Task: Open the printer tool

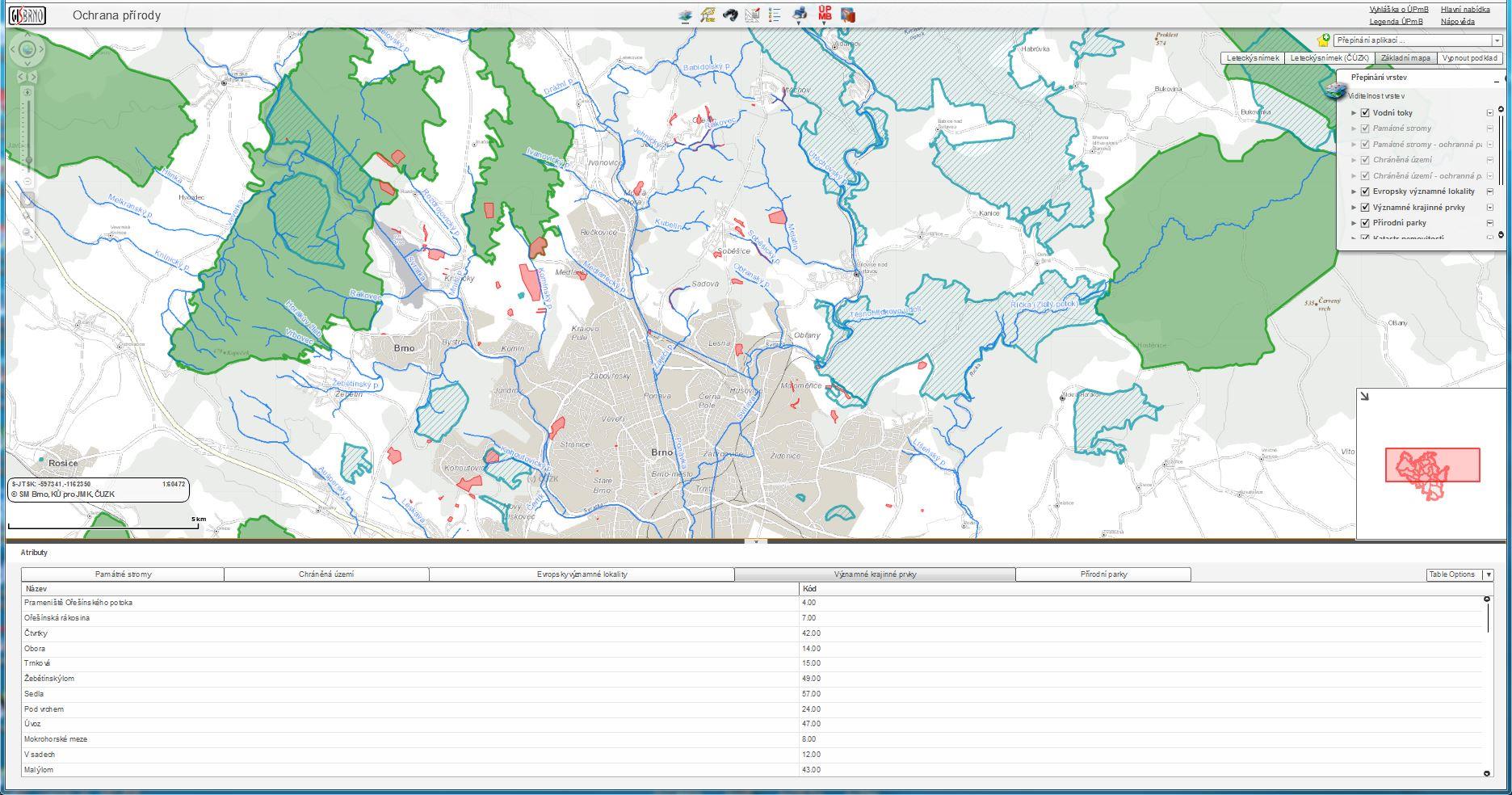Action: pyautogui.click(x=800, y=15)
